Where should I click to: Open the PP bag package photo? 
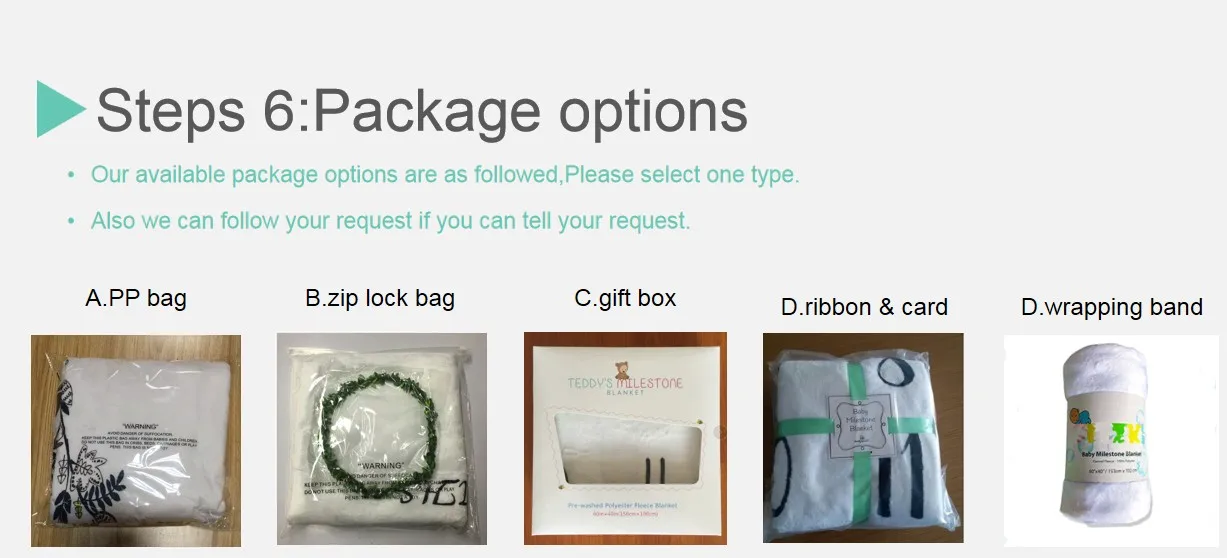coord(136,441)
